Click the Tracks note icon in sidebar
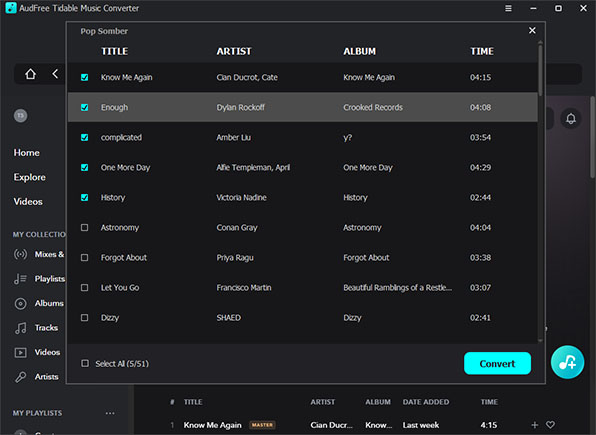 click(21, 328)
